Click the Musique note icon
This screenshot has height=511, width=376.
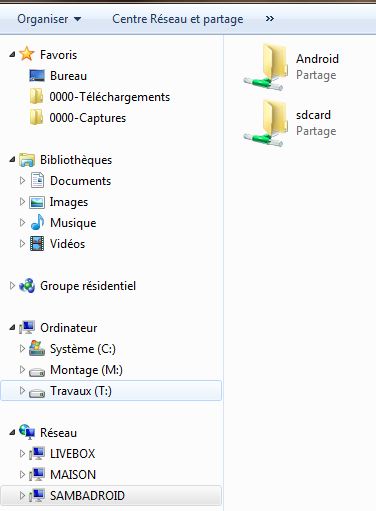pyautogui.click(x=37, y=223)
